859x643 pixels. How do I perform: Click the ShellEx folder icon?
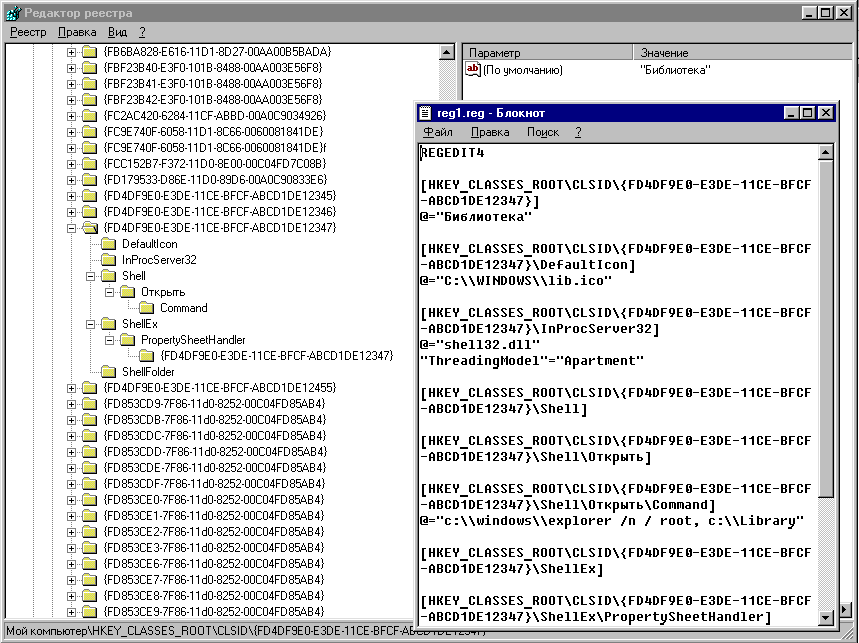point(108,324)
